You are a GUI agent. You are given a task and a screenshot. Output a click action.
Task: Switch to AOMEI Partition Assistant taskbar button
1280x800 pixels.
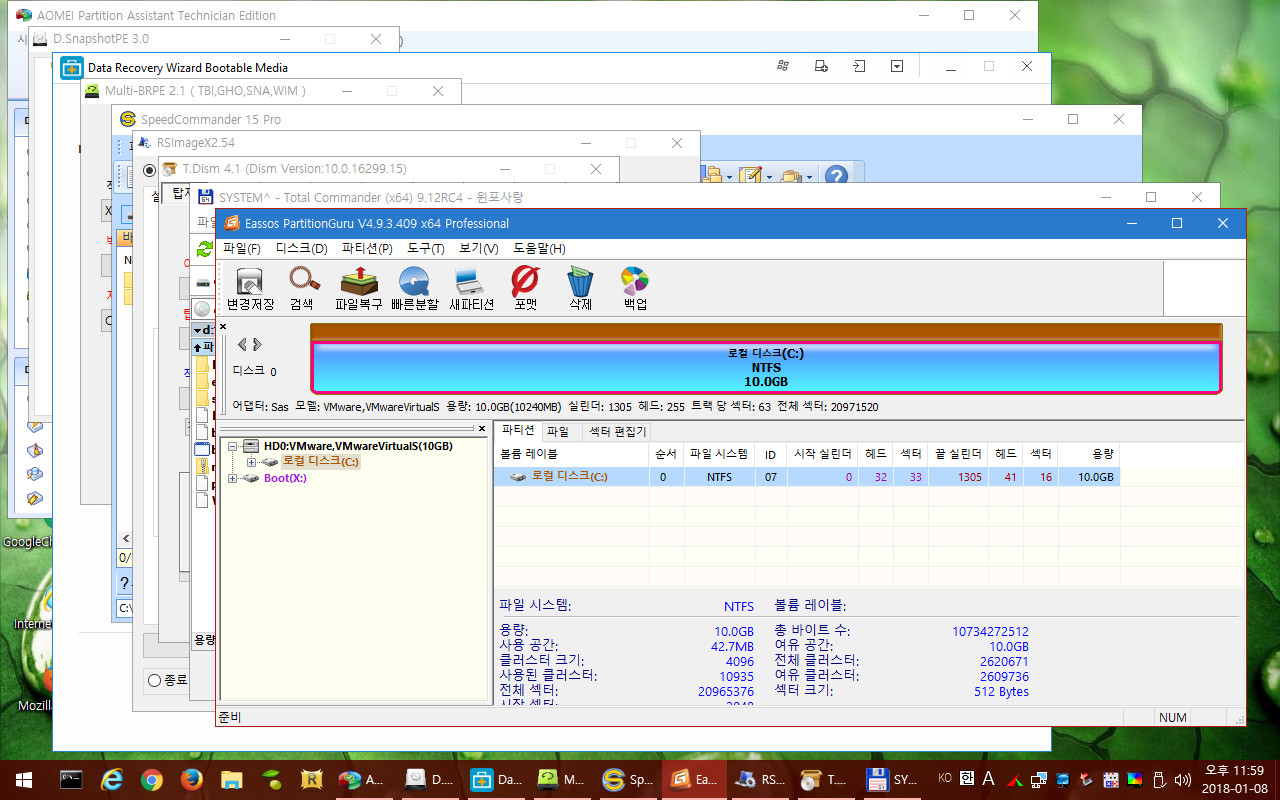click(x=362, y=780)
